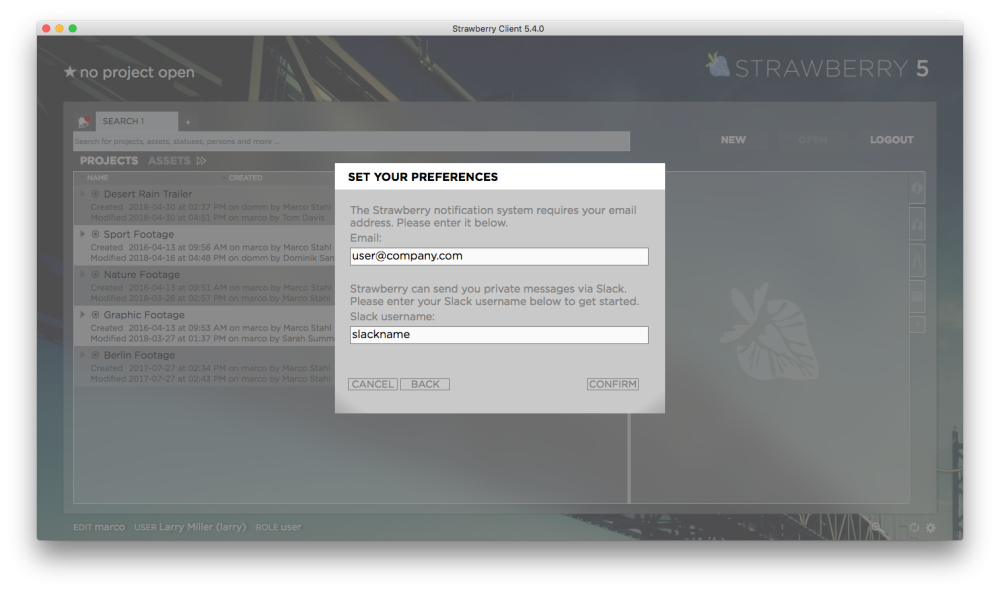The height and width of the screenshot is (593, 1000).
Task: Expand the Desert Rain Trailer project
Action: click(x=82, y=194)
